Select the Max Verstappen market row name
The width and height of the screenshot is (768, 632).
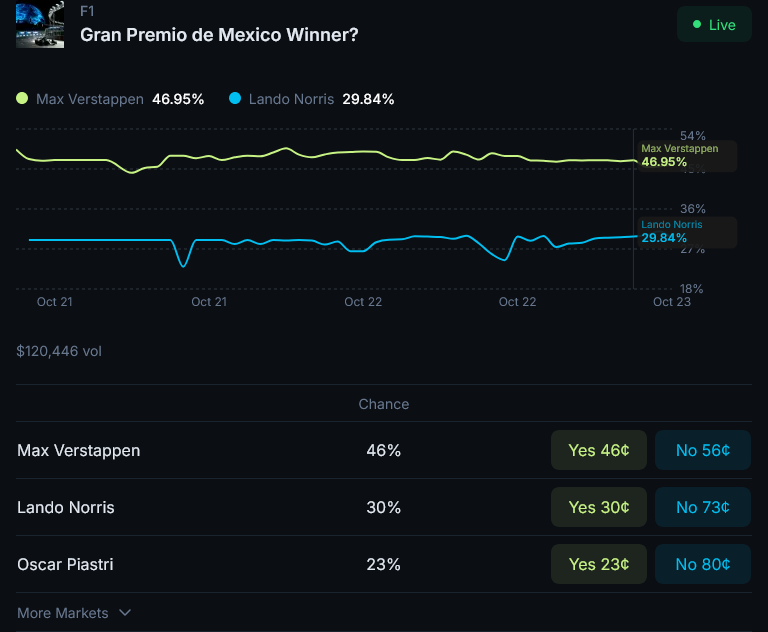pos(79,450)
